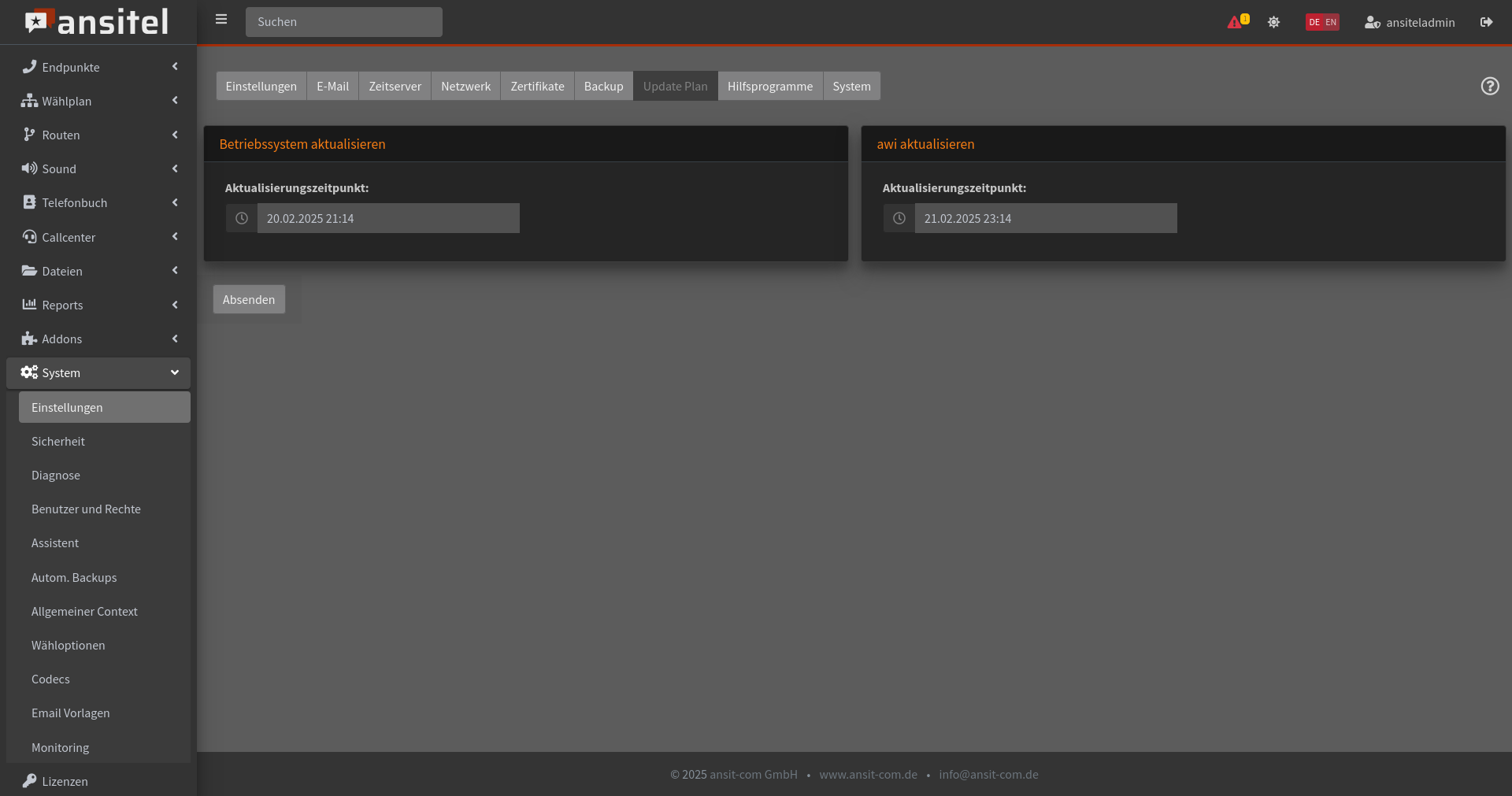Click the logout icon
1512x796 pixels.
1486,22
